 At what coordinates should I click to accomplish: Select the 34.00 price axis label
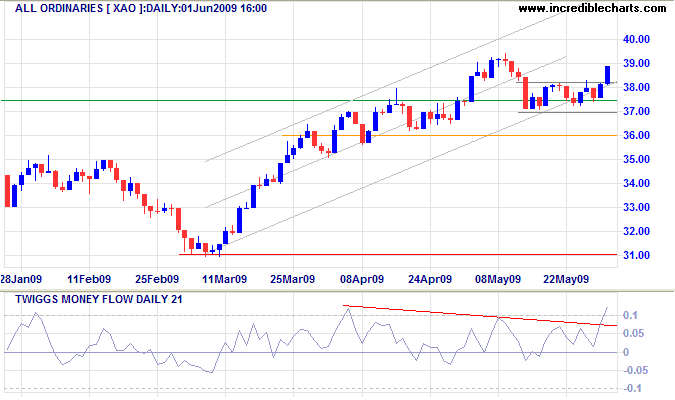636,183
